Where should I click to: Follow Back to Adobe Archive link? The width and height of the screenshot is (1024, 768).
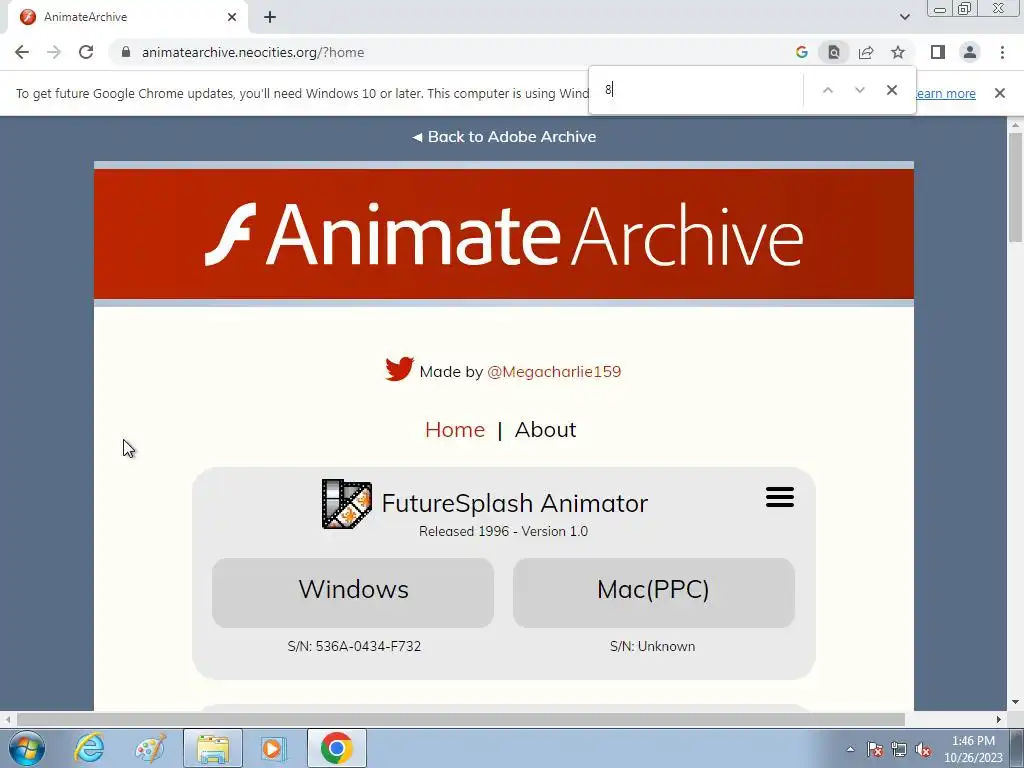(504, 136)
